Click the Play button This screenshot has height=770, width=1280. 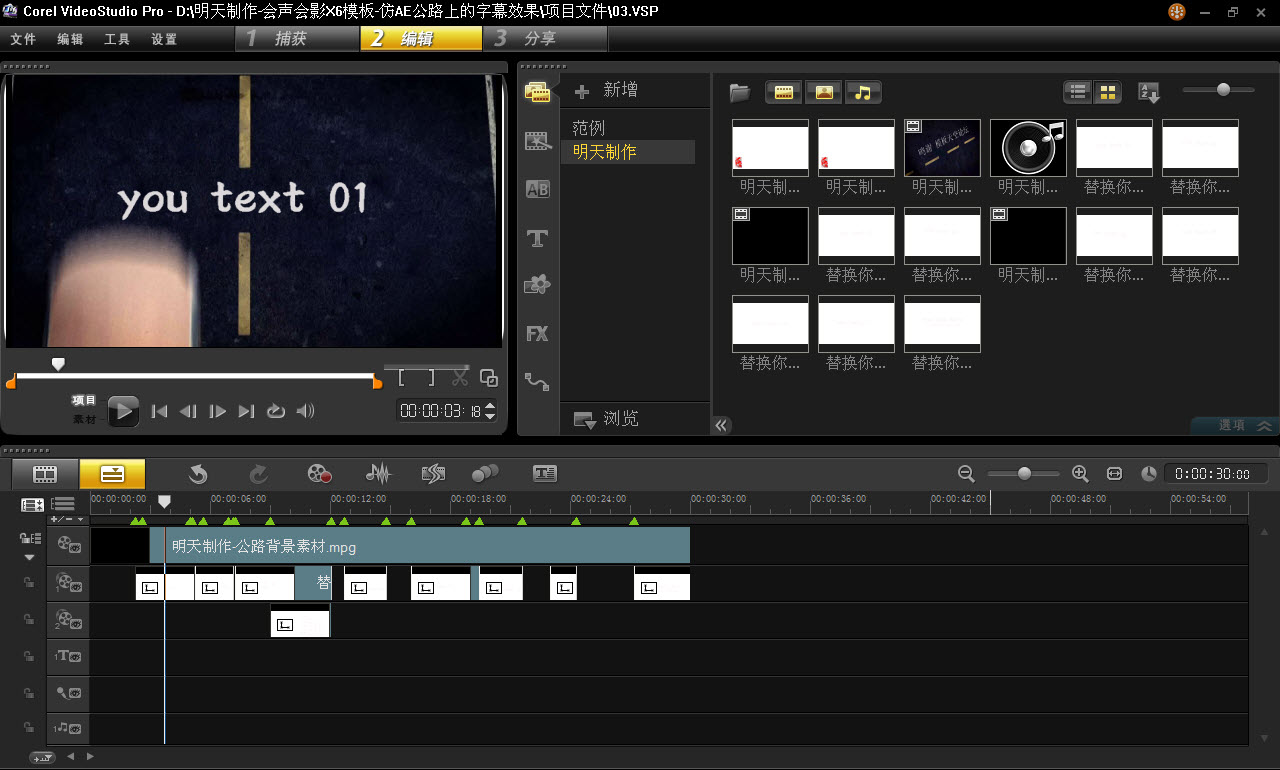click(123, 411)
